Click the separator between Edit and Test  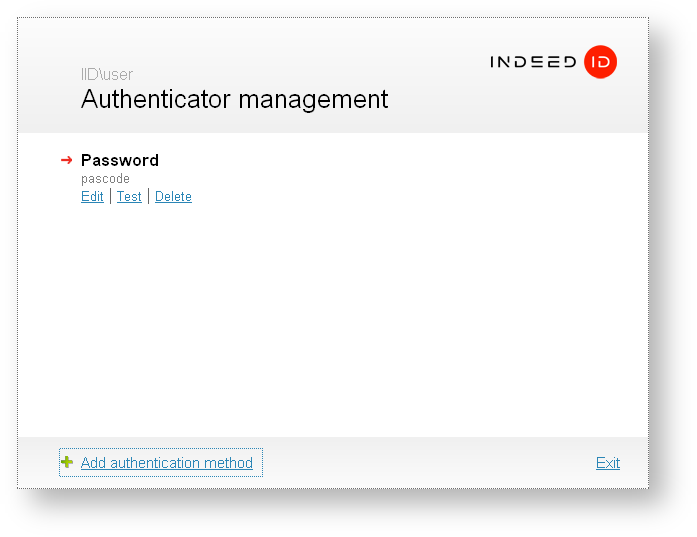click(x=110, y=197)
